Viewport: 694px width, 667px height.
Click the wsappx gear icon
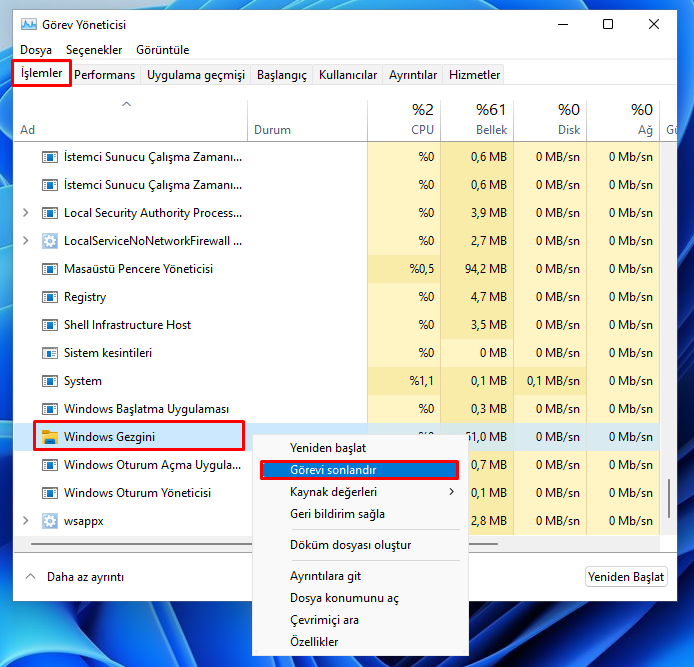pos(50,521)
